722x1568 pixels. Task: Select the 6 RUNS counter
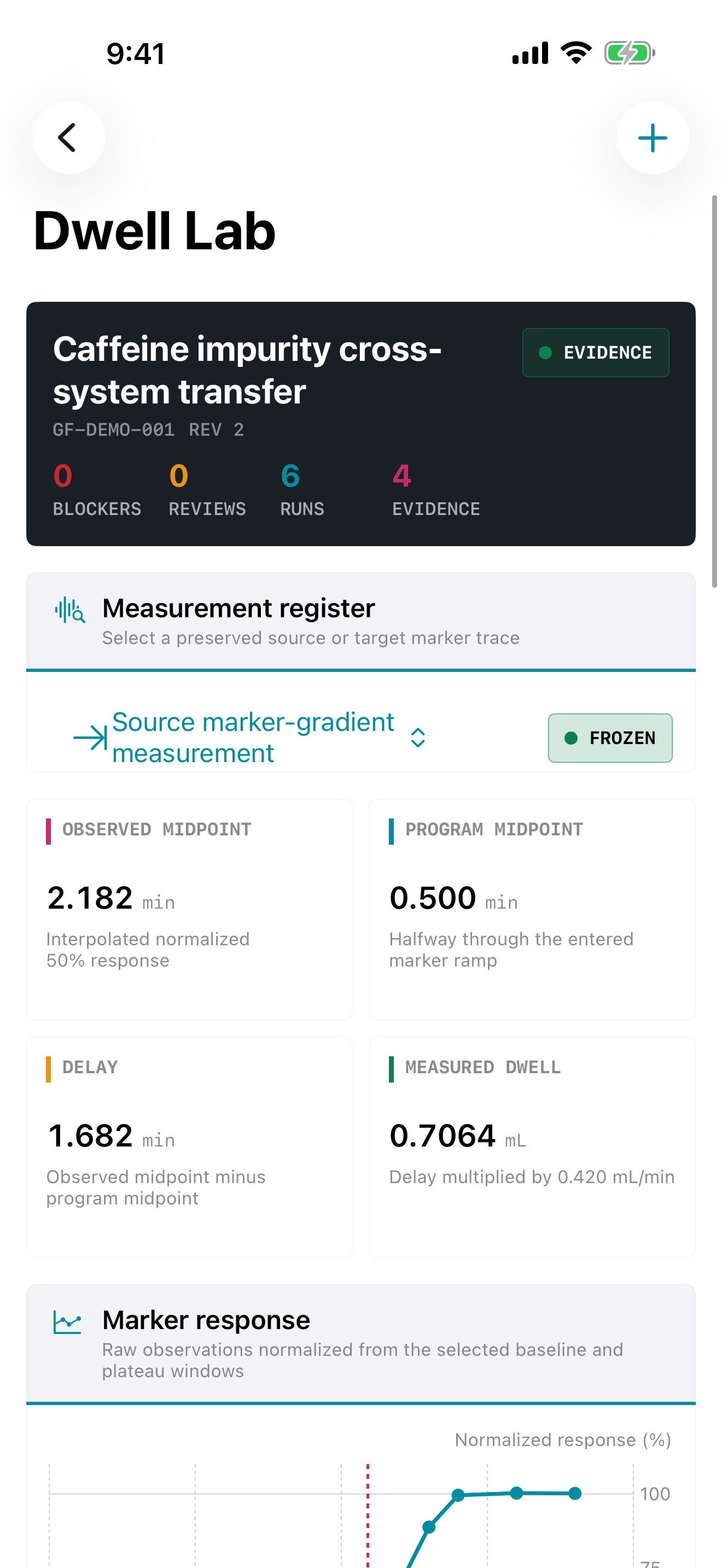point(302,490)
